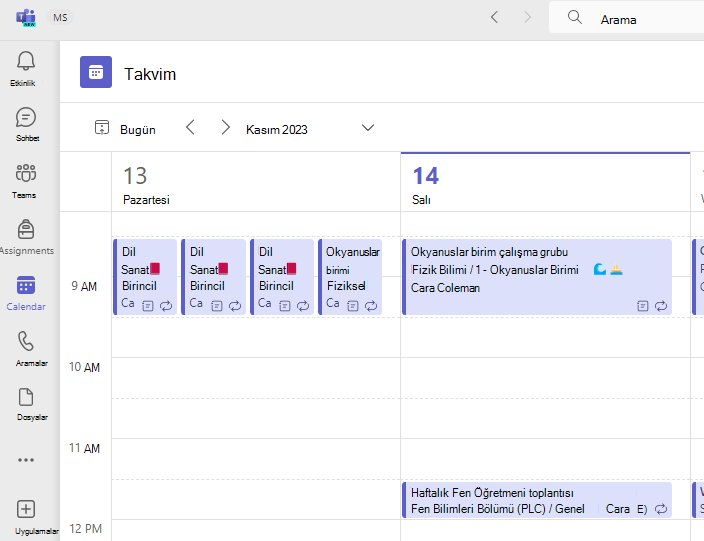Image resolution: width=704 pixels, height=541 pixels.
Task: Click the Bugün calendar icon
Action: click(x=102, y=128)
